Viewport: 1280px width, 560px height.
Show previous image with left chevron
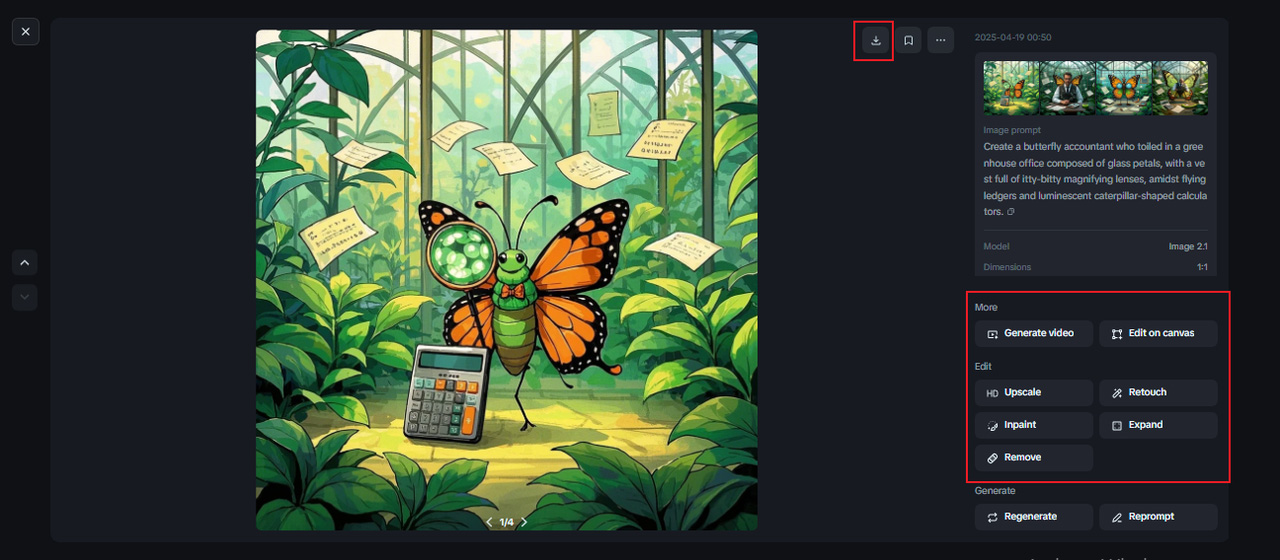(489, 522)
